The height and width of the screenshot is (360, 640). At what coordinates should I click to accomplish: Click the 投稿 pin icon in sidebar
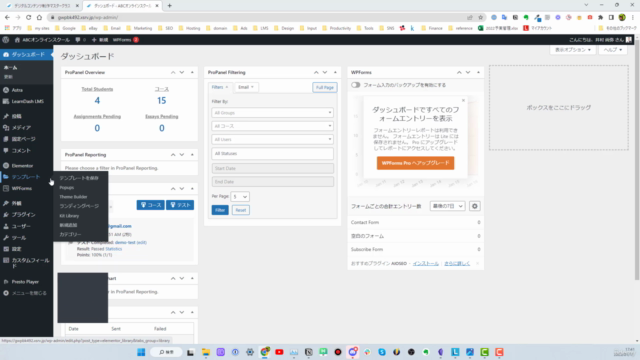click(x=6, y=116)
